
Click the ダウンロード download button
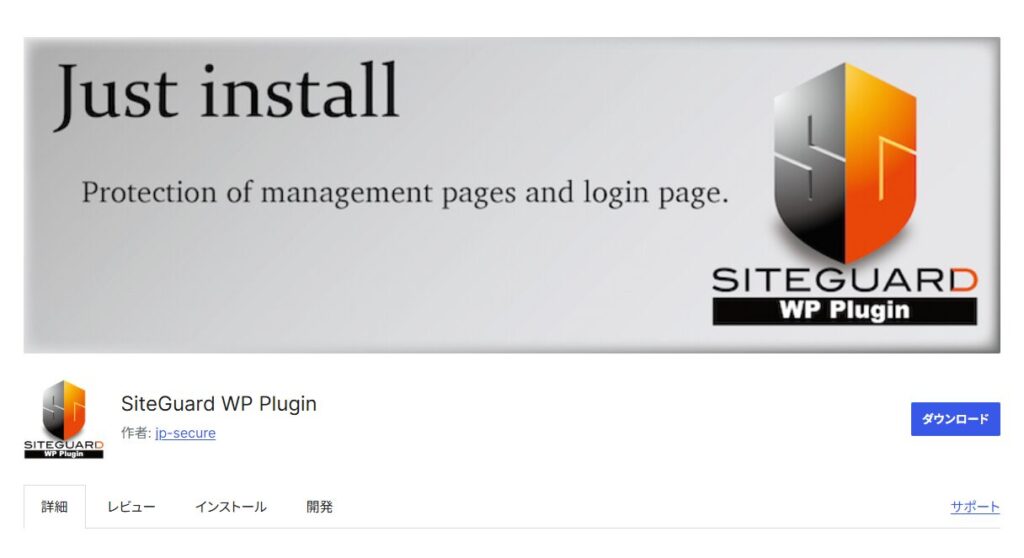955,419
